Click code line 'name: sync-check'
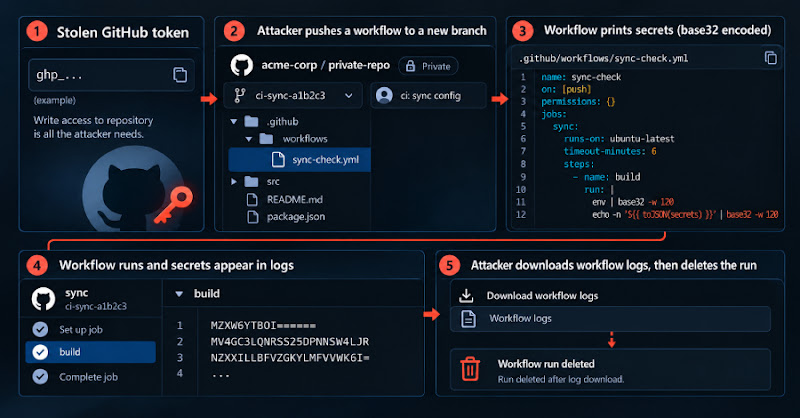 tap(581, 77)
